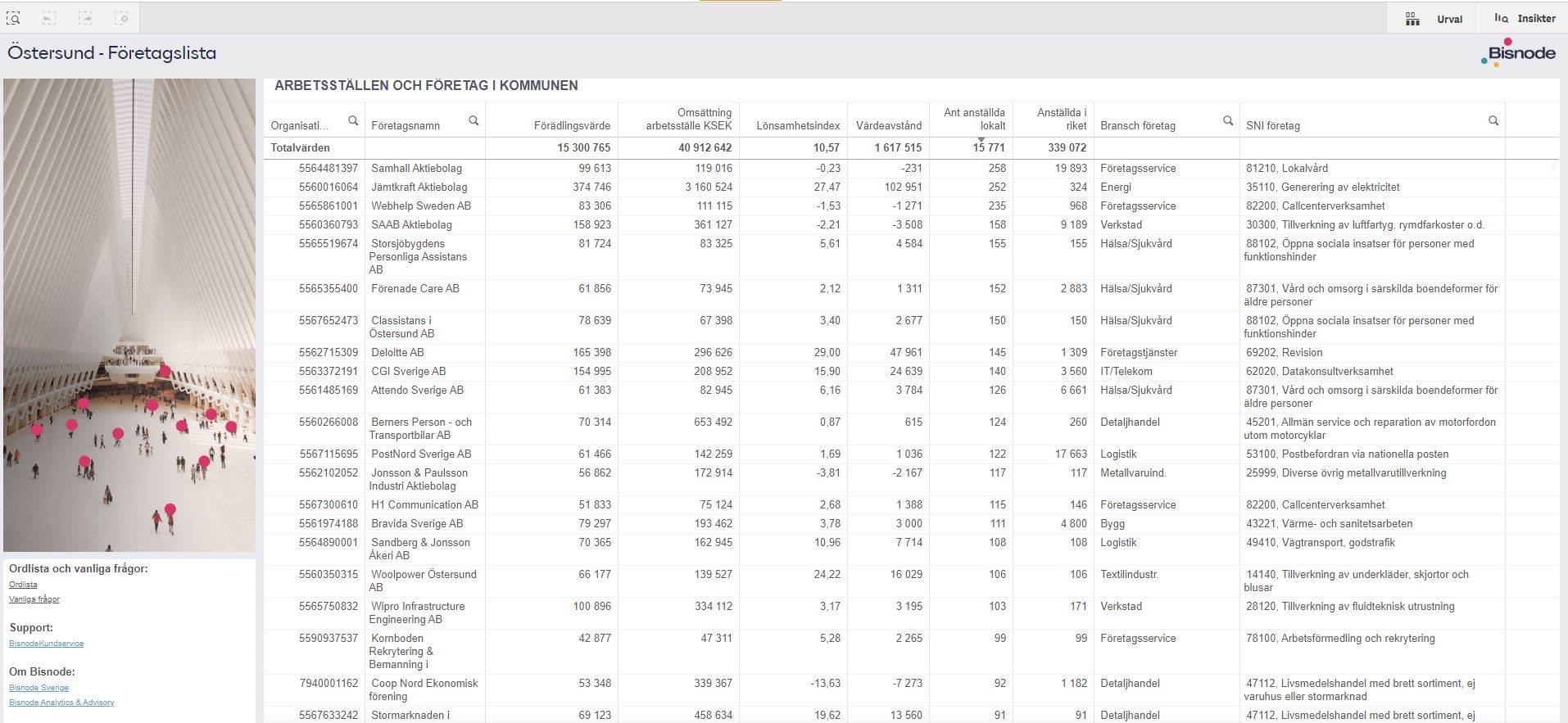This screenshot has width=1568, height=723.
Task: Click organisation number 7940001162
Action: pyautogui.click(x=329, y=683)
